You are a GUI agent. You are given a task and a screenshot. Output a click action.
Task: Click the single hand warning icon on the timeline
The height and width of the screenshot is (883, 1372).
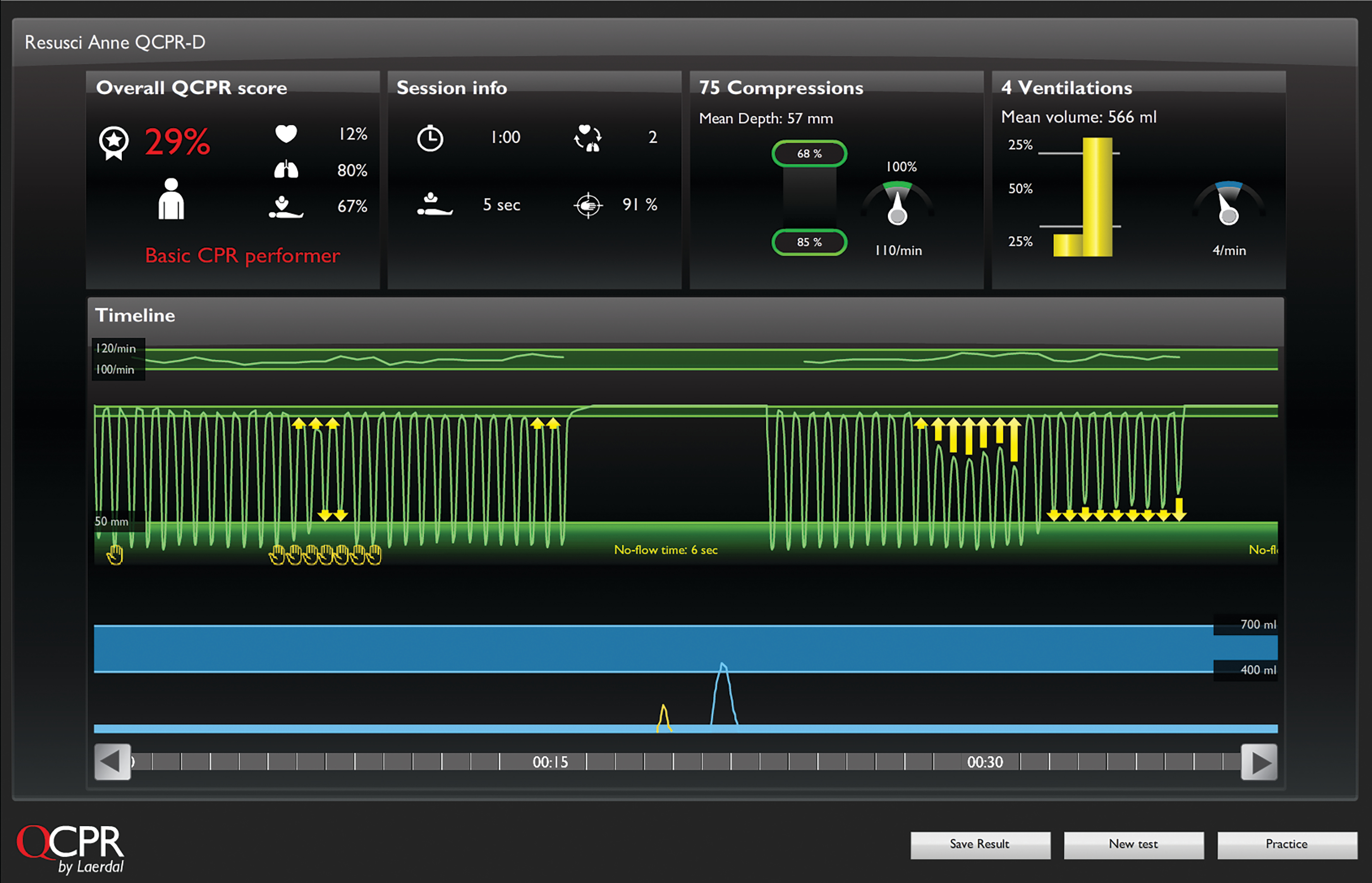[115, 555]
